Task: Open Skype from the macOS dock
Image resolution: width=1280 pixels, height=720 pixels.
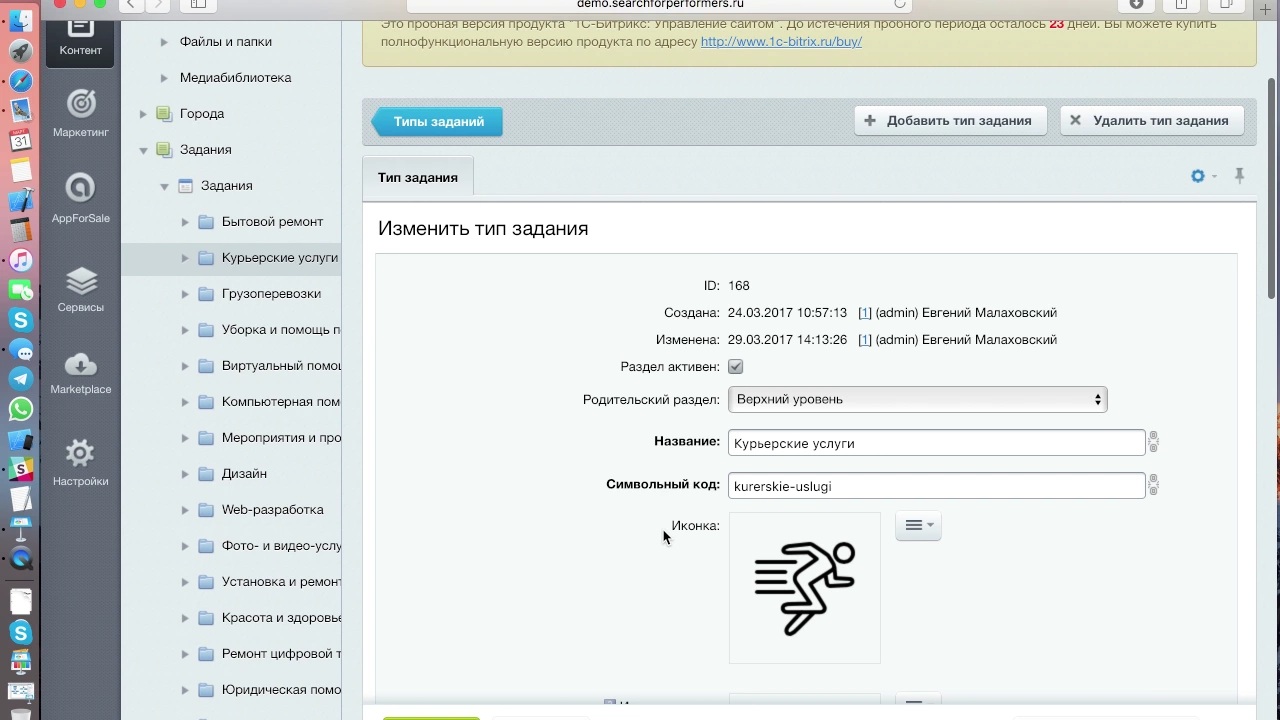Action: [x=20, y=320]
